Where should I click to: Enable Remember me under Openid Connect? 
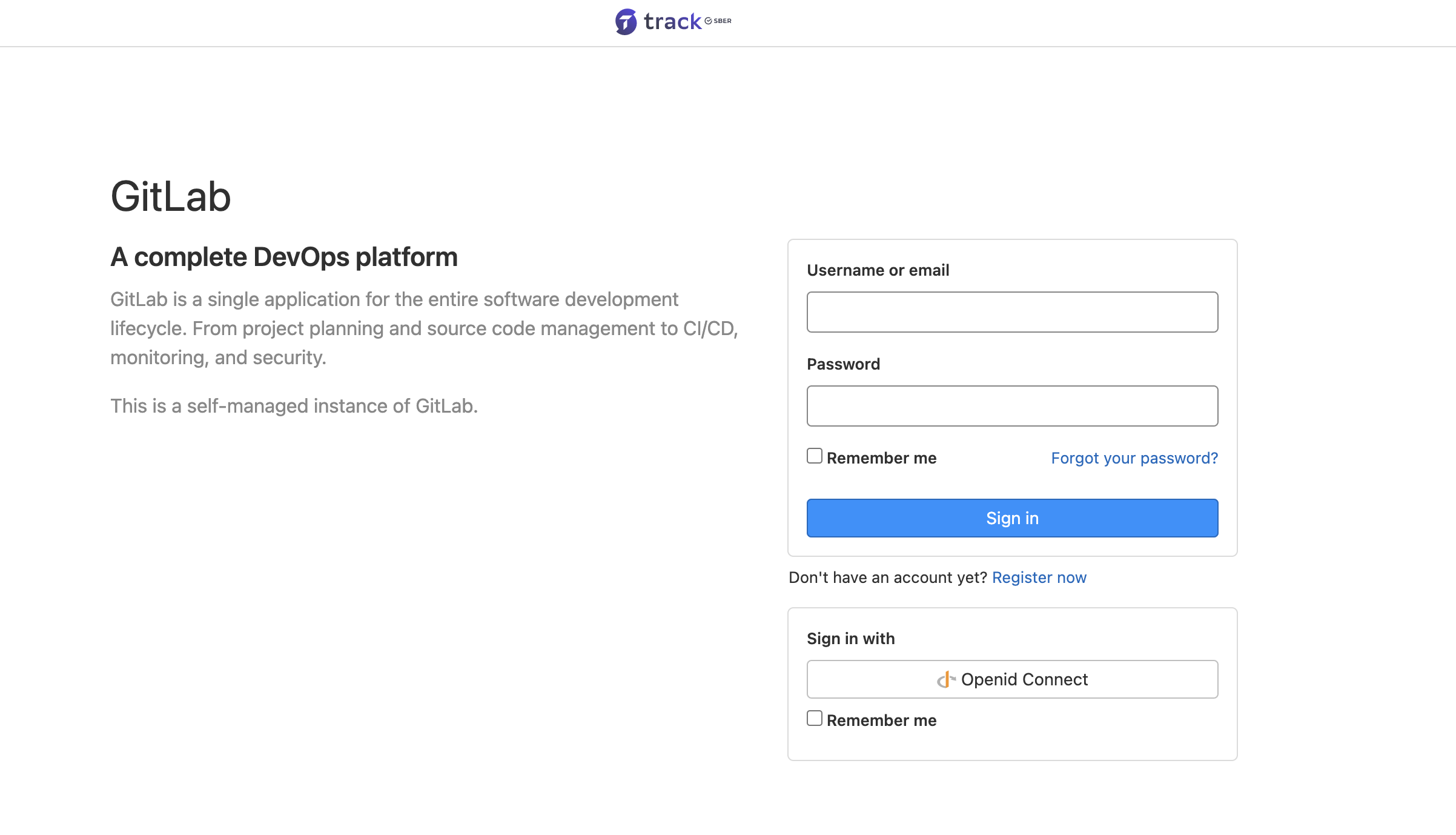point(815,718)
